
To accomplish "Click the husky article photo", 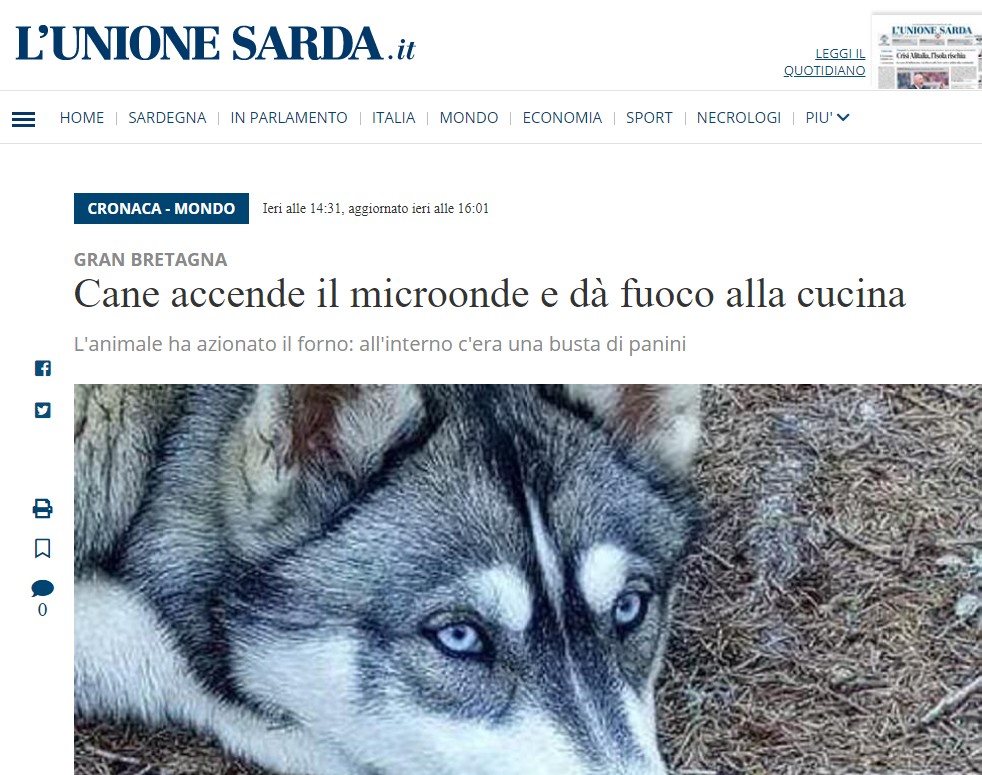I will coord(528,580).
